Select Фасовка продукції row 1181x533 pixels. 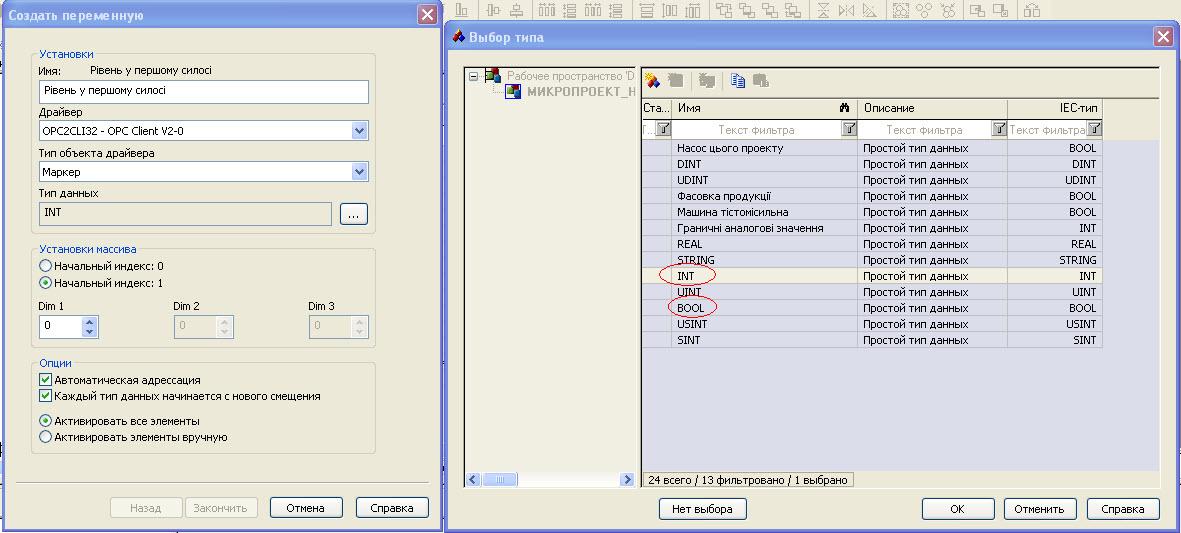click(x=872, y=196)
